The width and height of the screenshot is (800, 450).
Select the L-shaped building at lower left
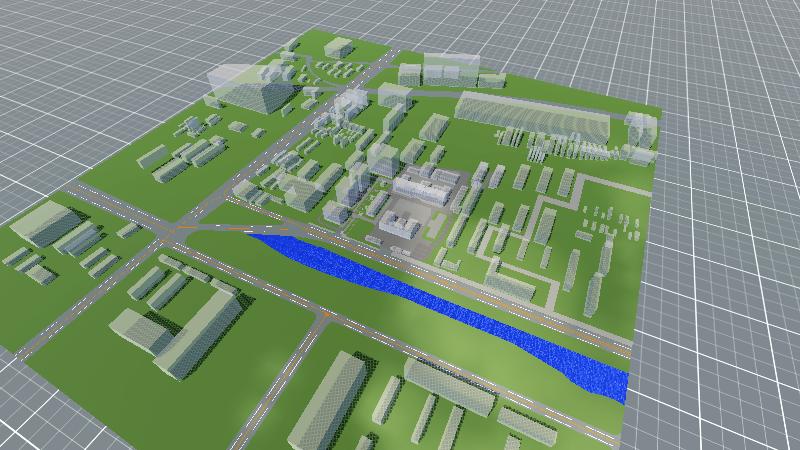tap(185, 328)
